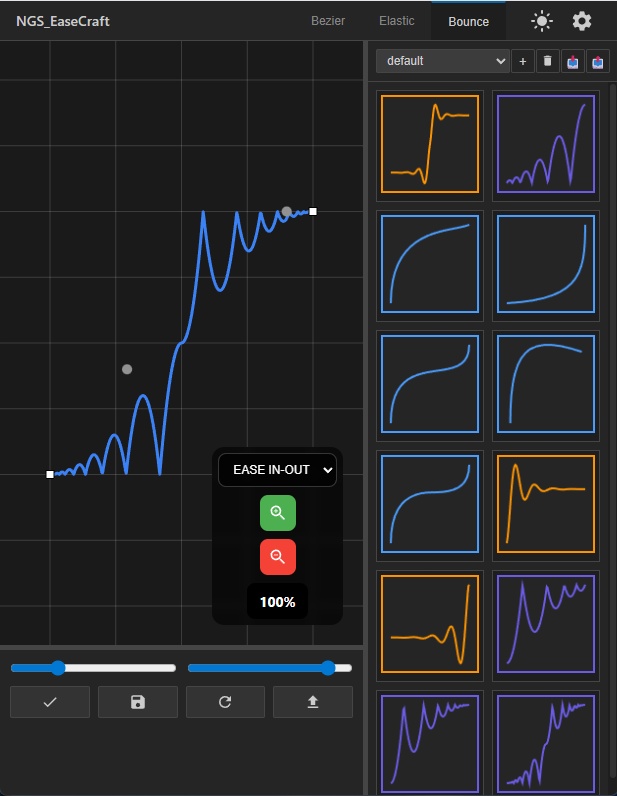The height and width of the screenshot is (796, 617).
Task: Adjust the right bounce slider handle
Action: point(328,668)
